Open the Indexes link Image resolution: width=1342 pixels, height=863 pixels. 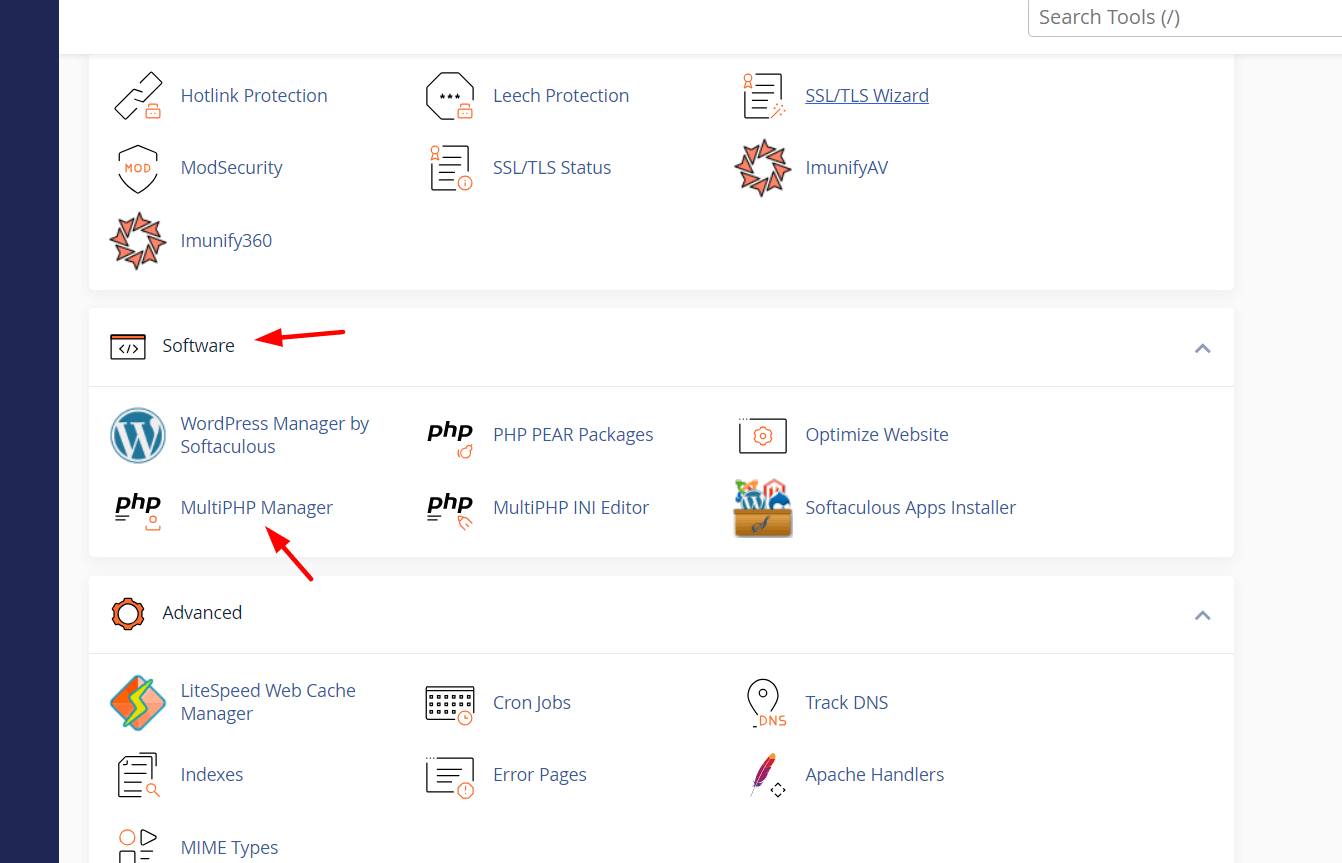pyautogui.click(x=212, y=775)
